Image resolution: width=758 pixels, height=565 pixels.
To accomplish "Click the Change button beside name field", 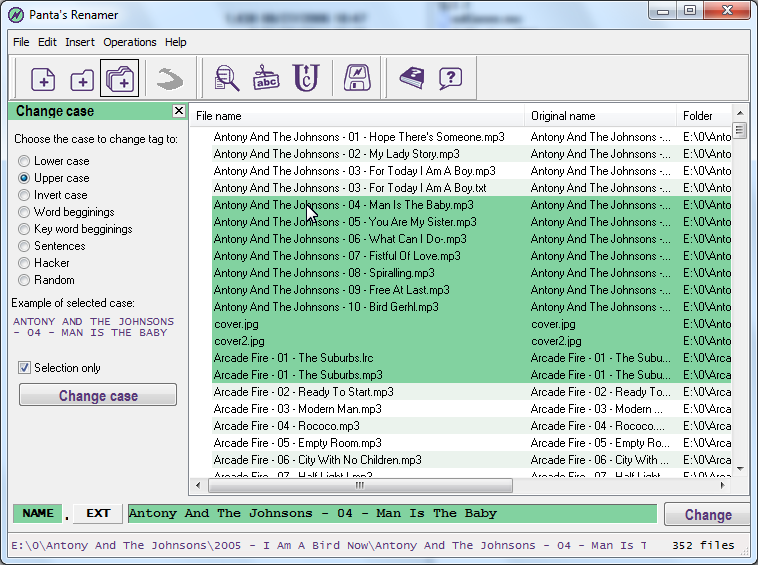I will point(708,515).
